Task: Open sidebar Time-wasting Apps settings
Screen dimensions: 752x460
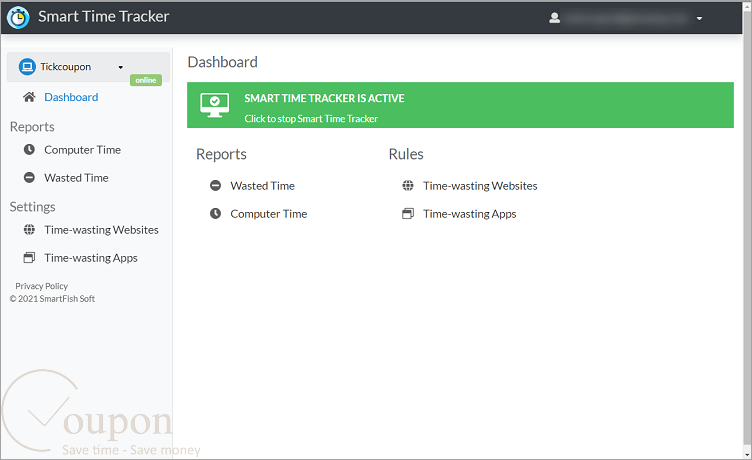Action: (x=91, y=258)
